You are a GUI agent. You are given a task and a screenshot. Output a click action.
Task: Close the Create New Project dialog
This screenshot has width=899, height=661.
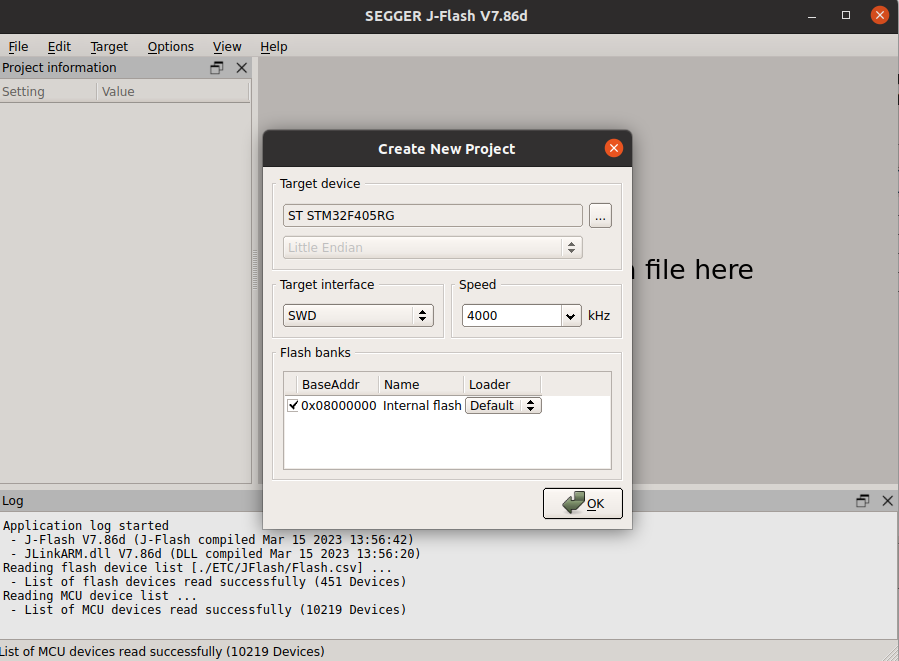tap(613, 148)
